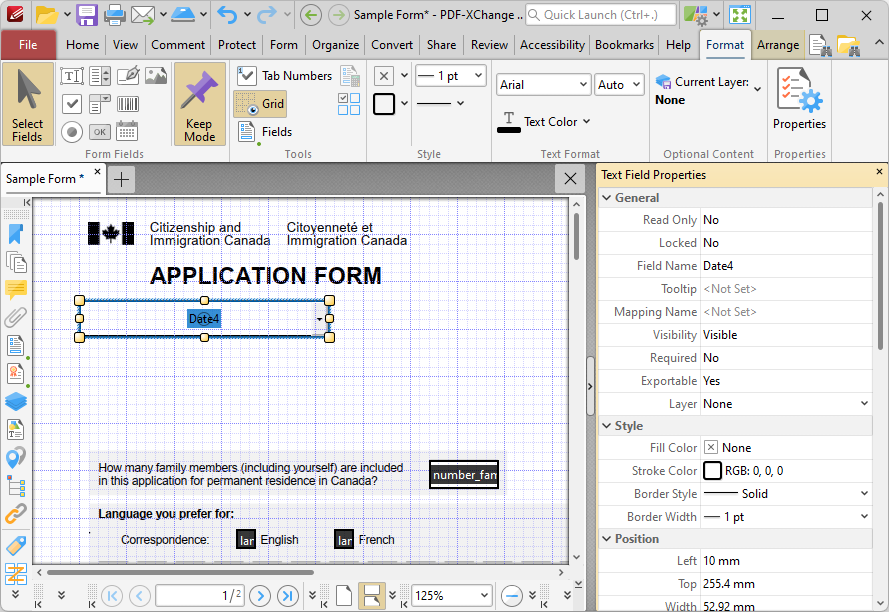
Task: Open the Current Layer selector
Action: tap(708, 91)
